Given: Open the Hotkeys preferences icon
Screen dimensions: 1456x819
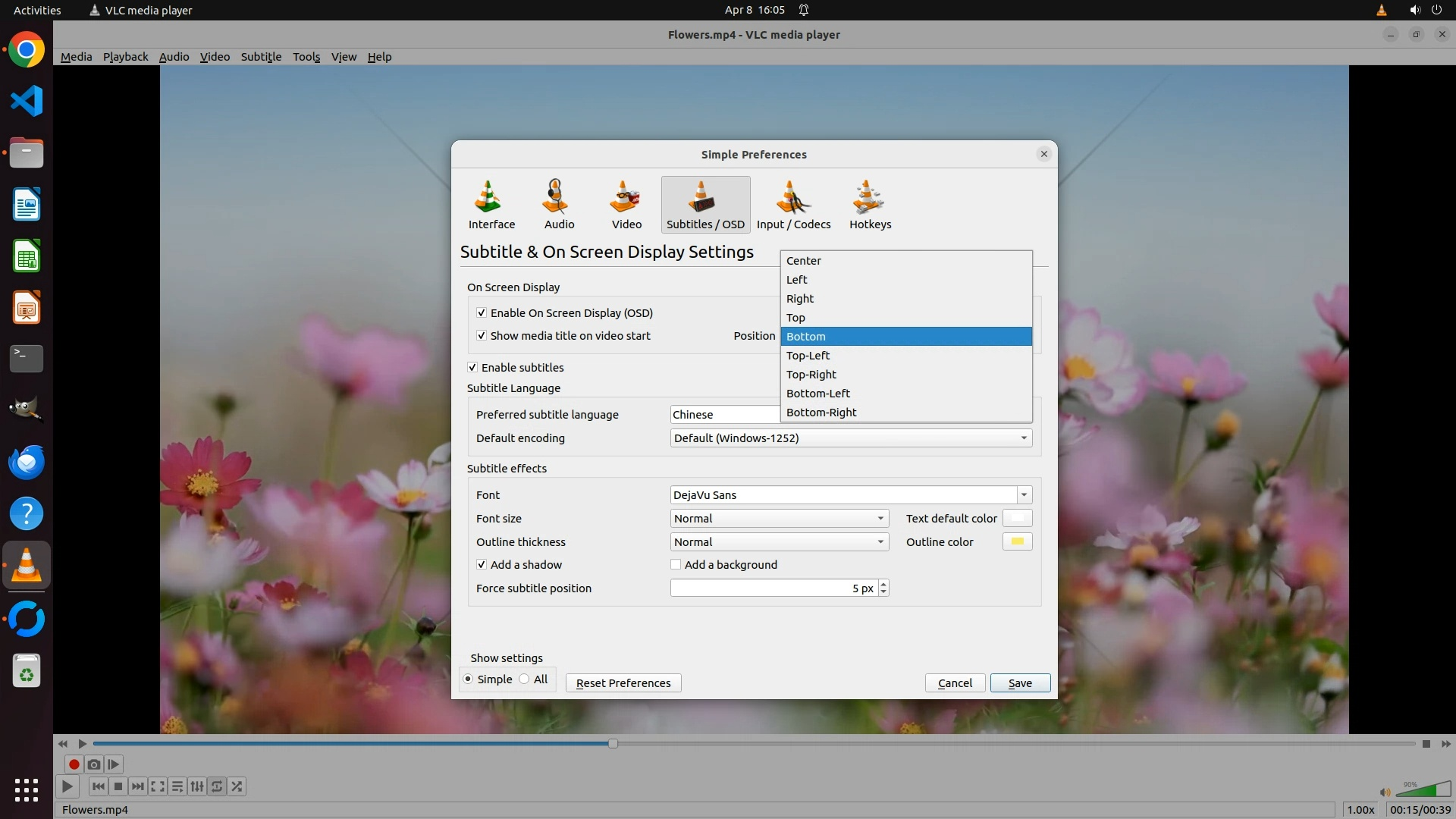Looking at the screenshot, I should [870, 204].
